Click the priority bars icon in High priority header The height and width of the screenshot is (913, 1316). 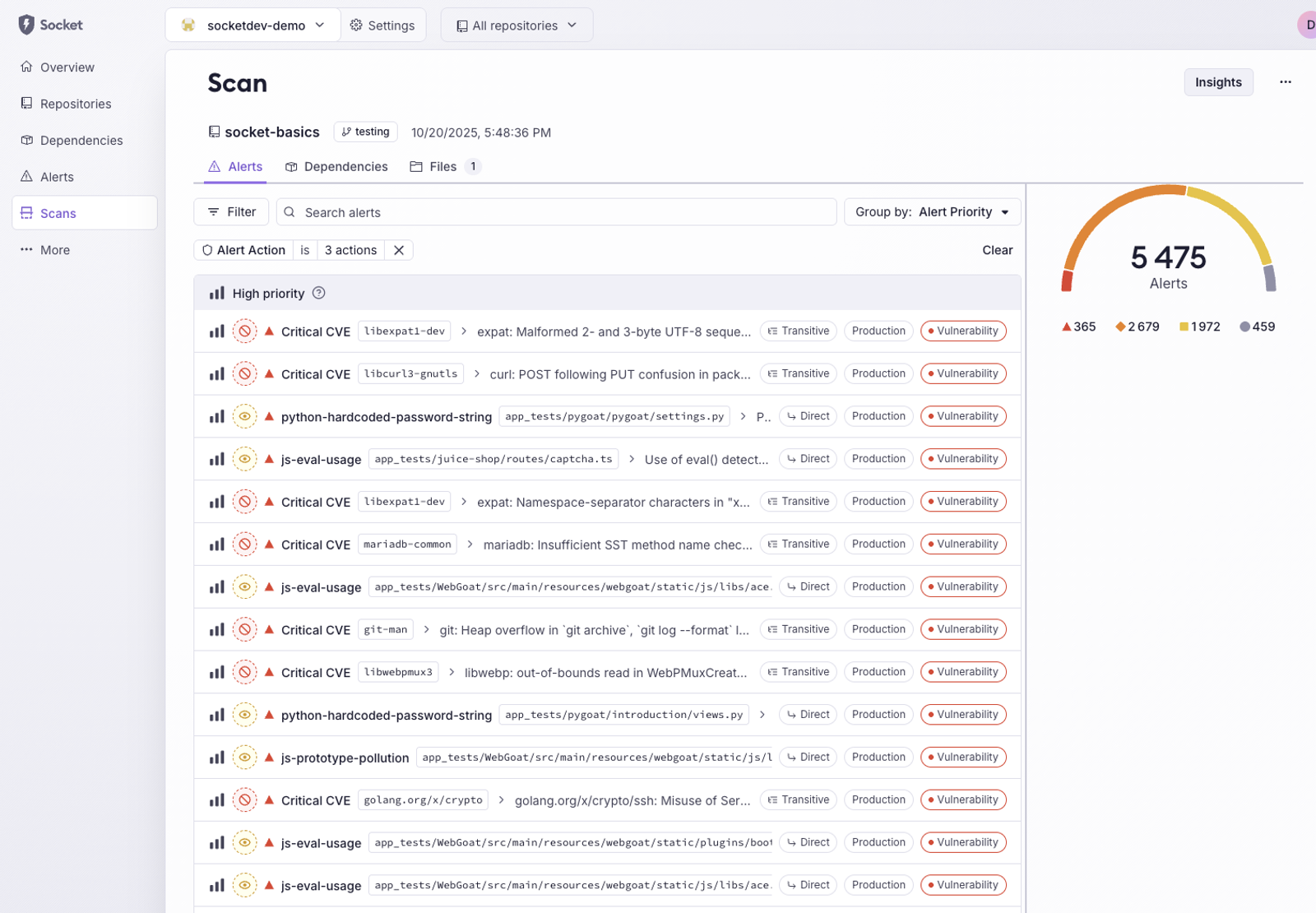click(x=217, y=293)
